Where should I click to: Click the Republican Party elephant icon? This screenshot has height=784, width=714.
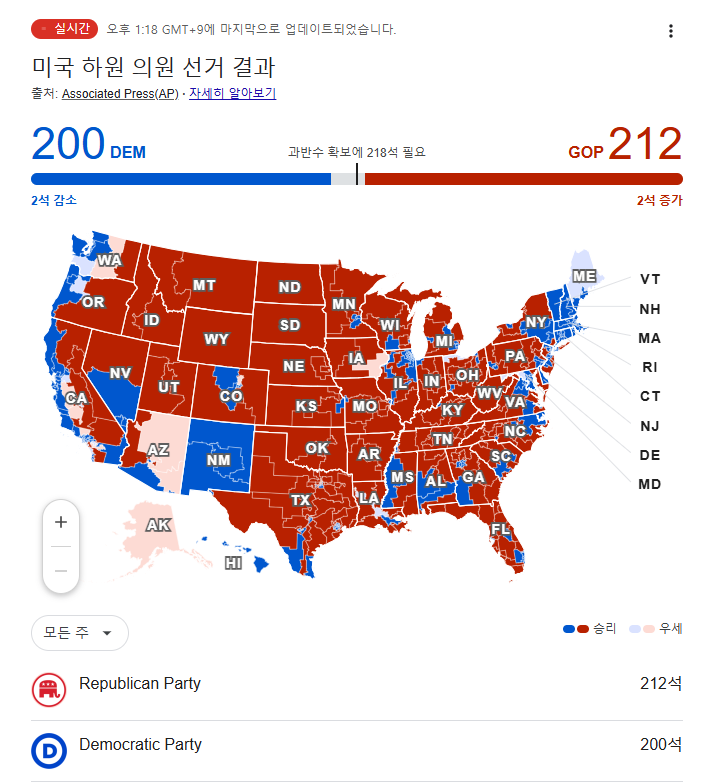[x=49, y=690]
